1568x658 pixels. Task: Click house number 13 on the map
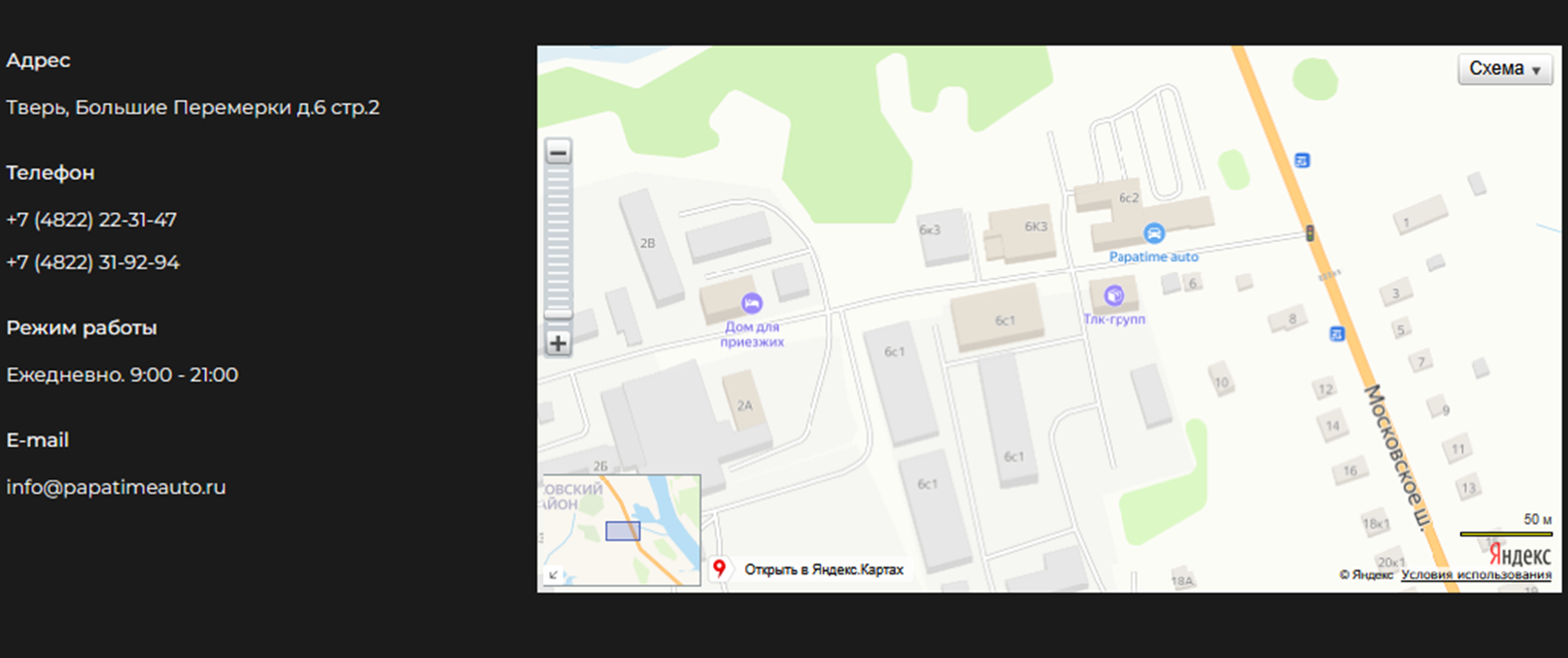click(x=1468, y=488)
